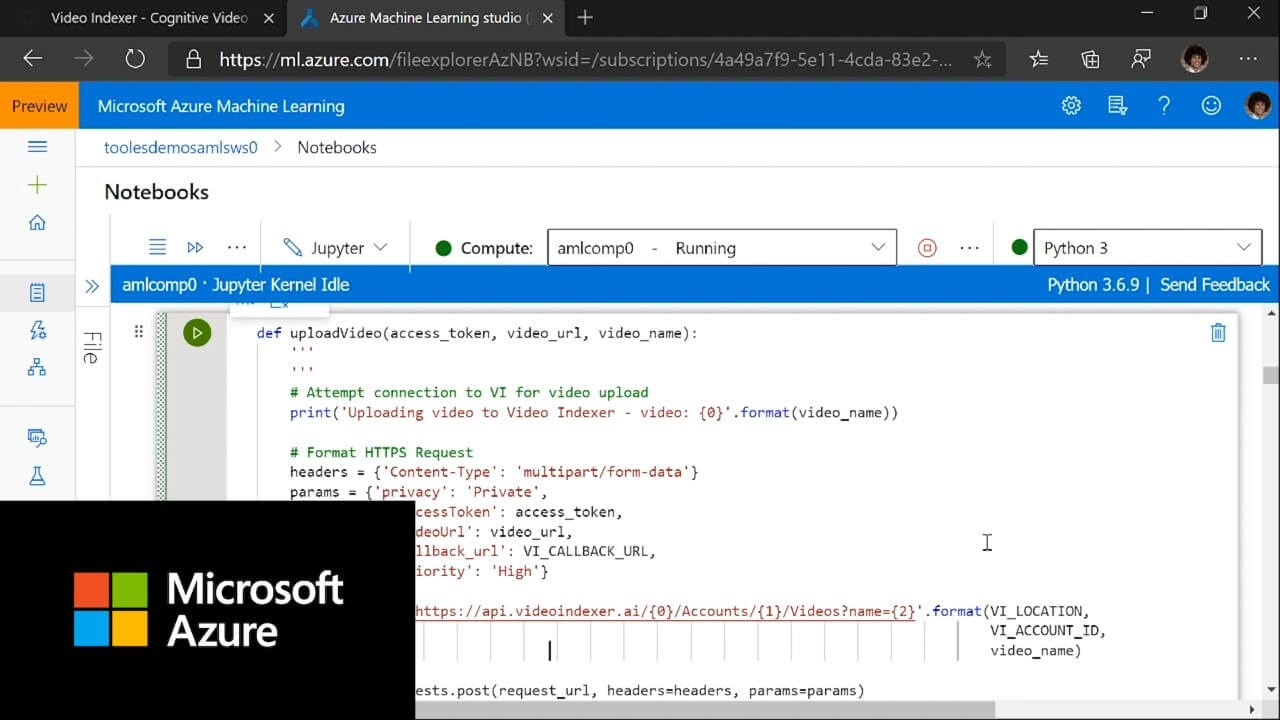This screenshot has width=1280, height=720.
Task: Open the notebook toolbar more options ellipsis
Action: [236, 247]
